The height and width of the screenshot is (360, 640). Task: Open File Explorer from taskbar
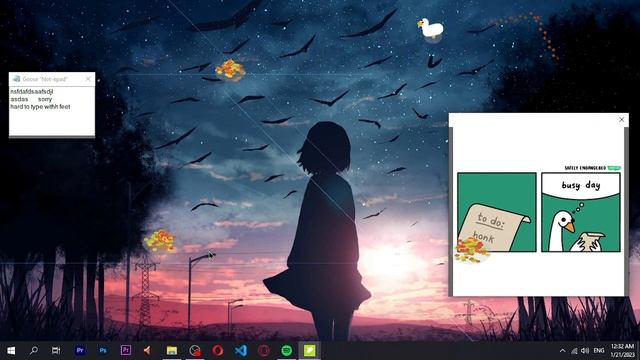pos(171,350)
